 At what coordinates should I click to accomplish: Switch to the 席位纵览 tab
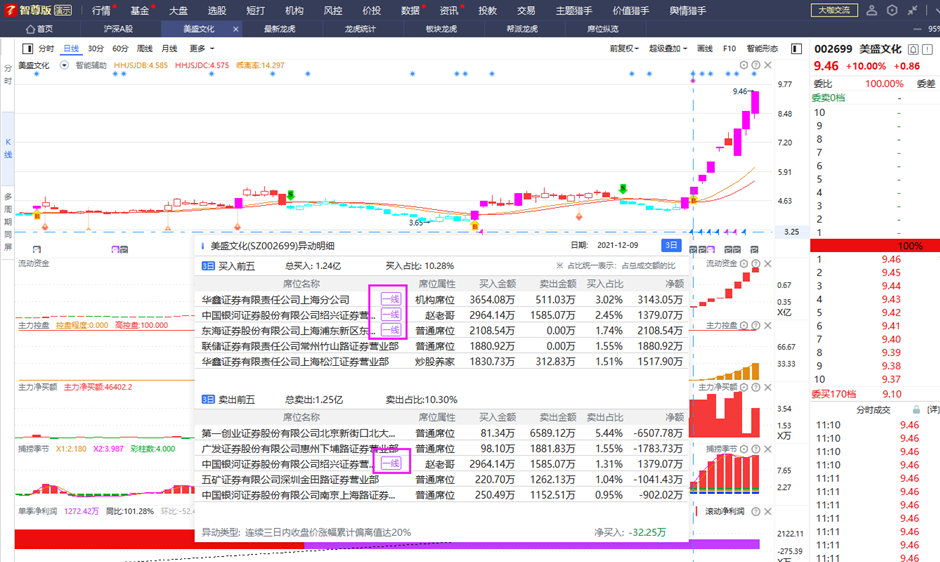coord(602,29)
